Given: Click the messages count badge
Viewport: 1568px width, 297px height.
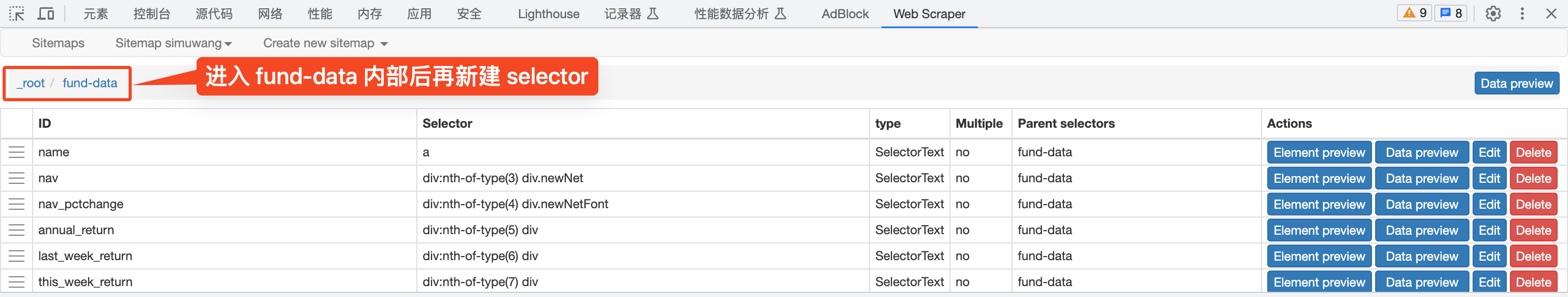Looking at the screenshot, I should (x=1452, y=14).
